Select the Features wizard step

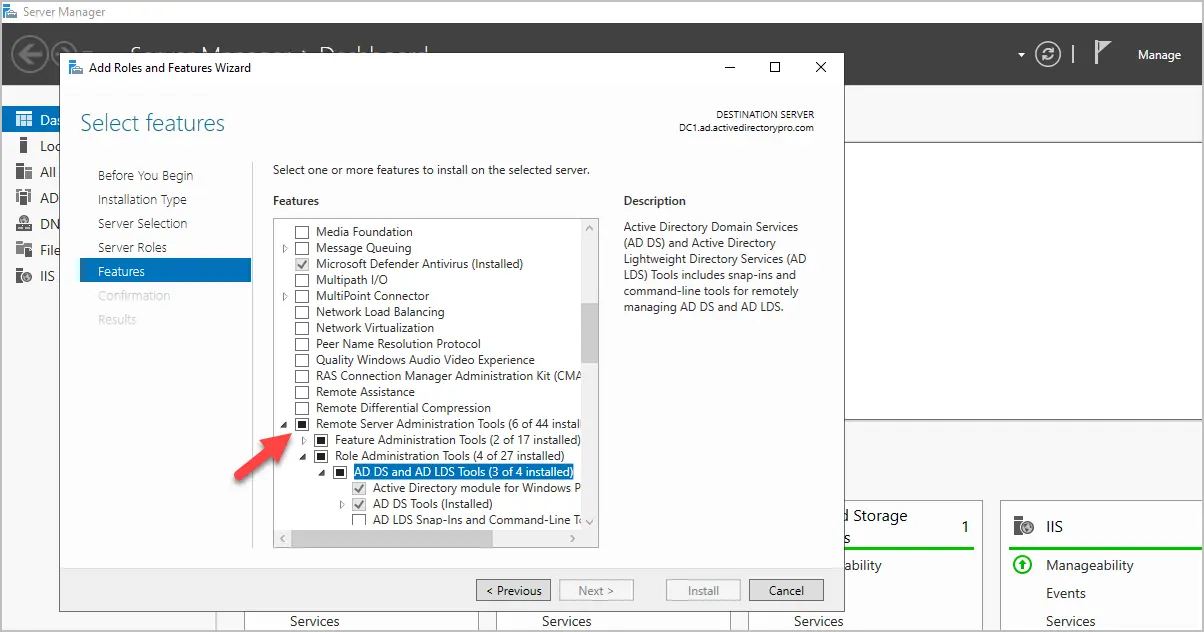click(x=165, y=271)
